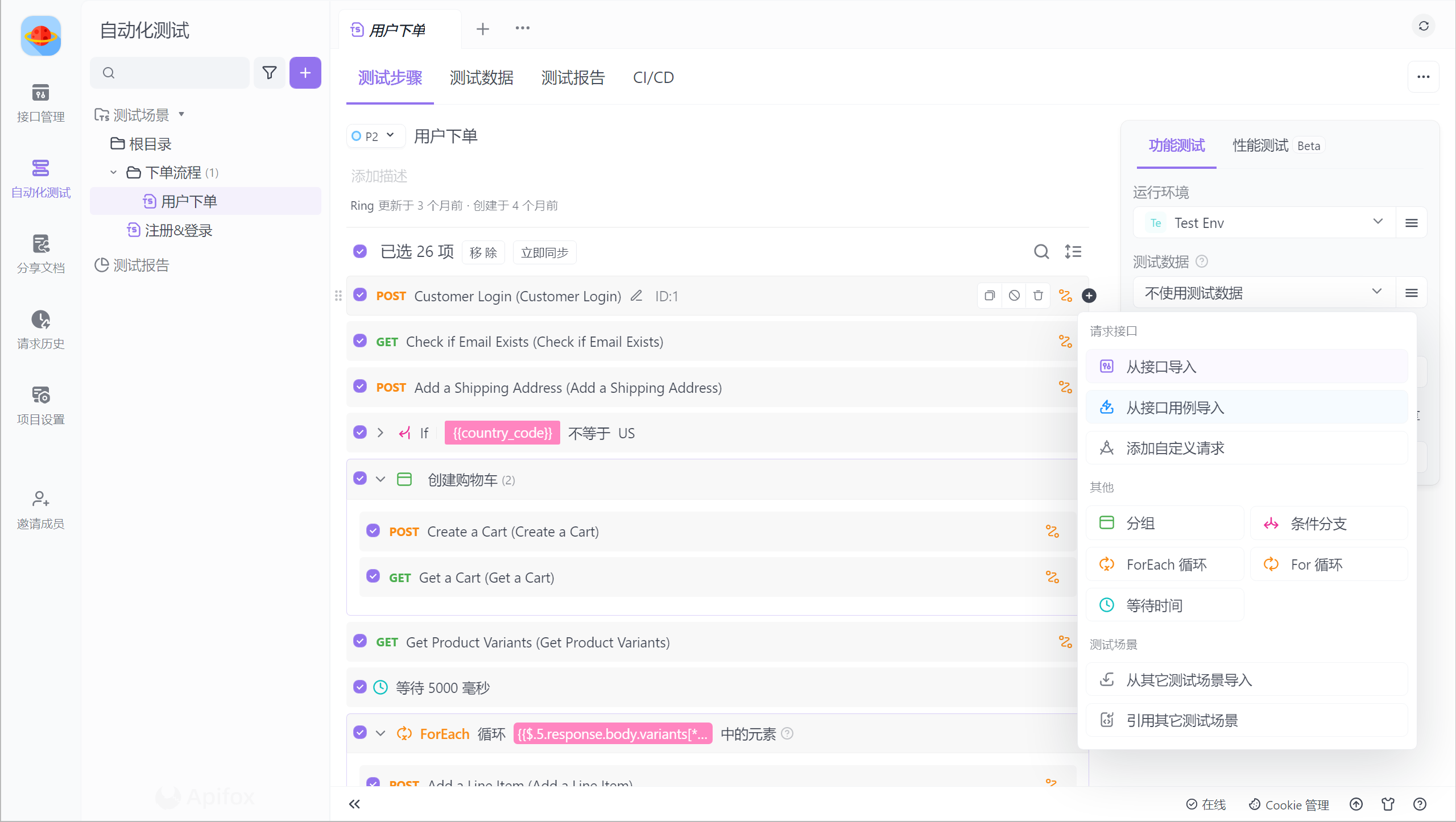Collapse the 创建购物车 group
This screenshot has height=822, width=1456.
(382, 479)
